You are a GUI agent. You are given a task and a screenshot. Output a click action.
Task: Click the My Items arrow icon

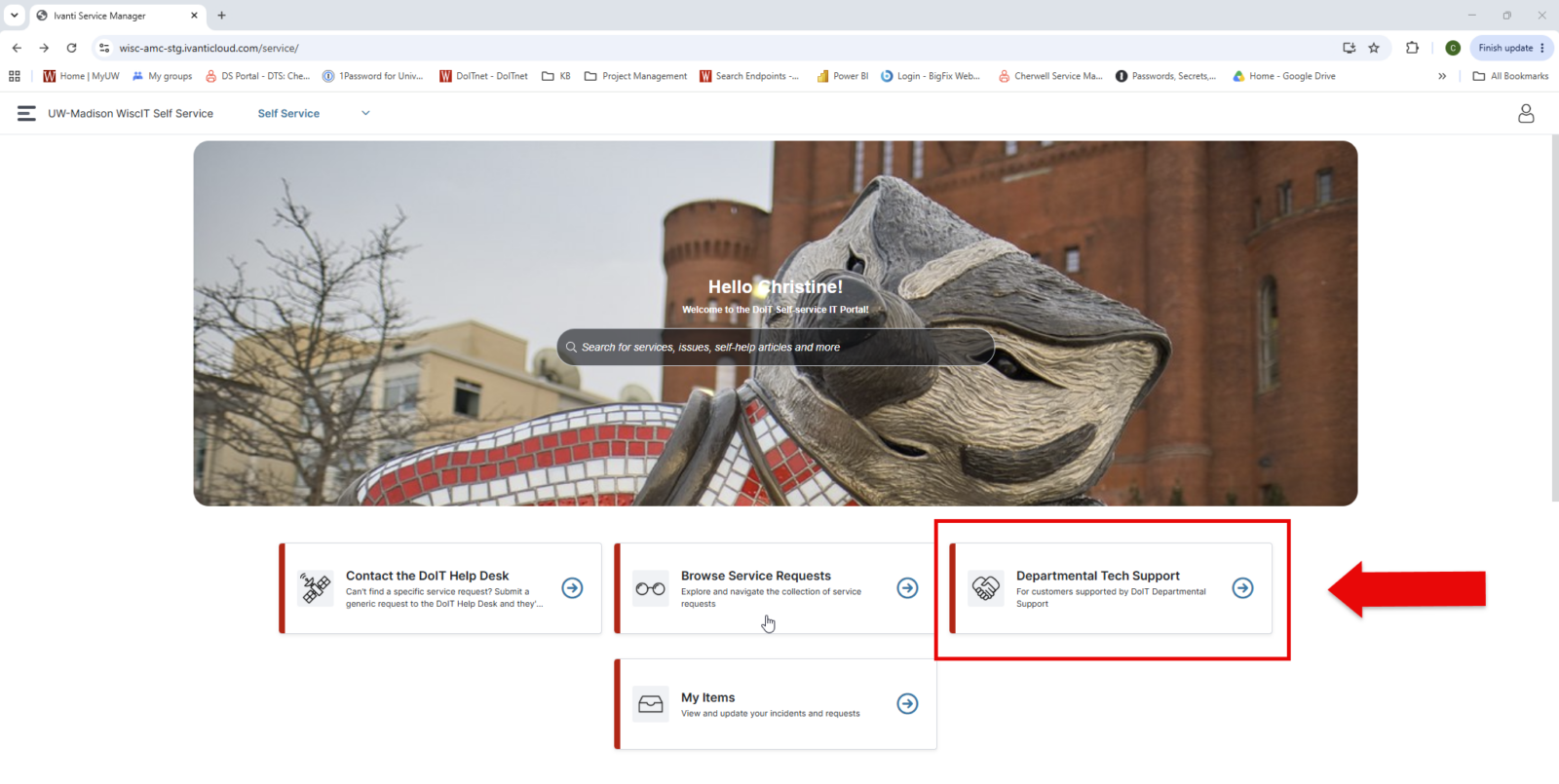tap(908, 704)
